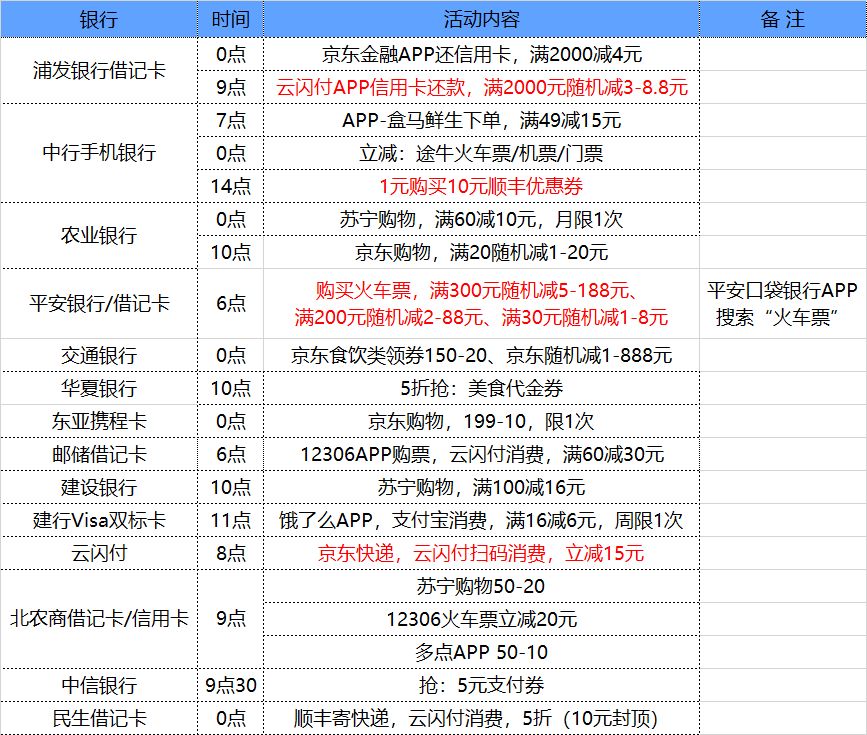The image size is (867, 735).
Task: Click the 苏宁购物 满100减16元 cell
Action: coord(482,487)
